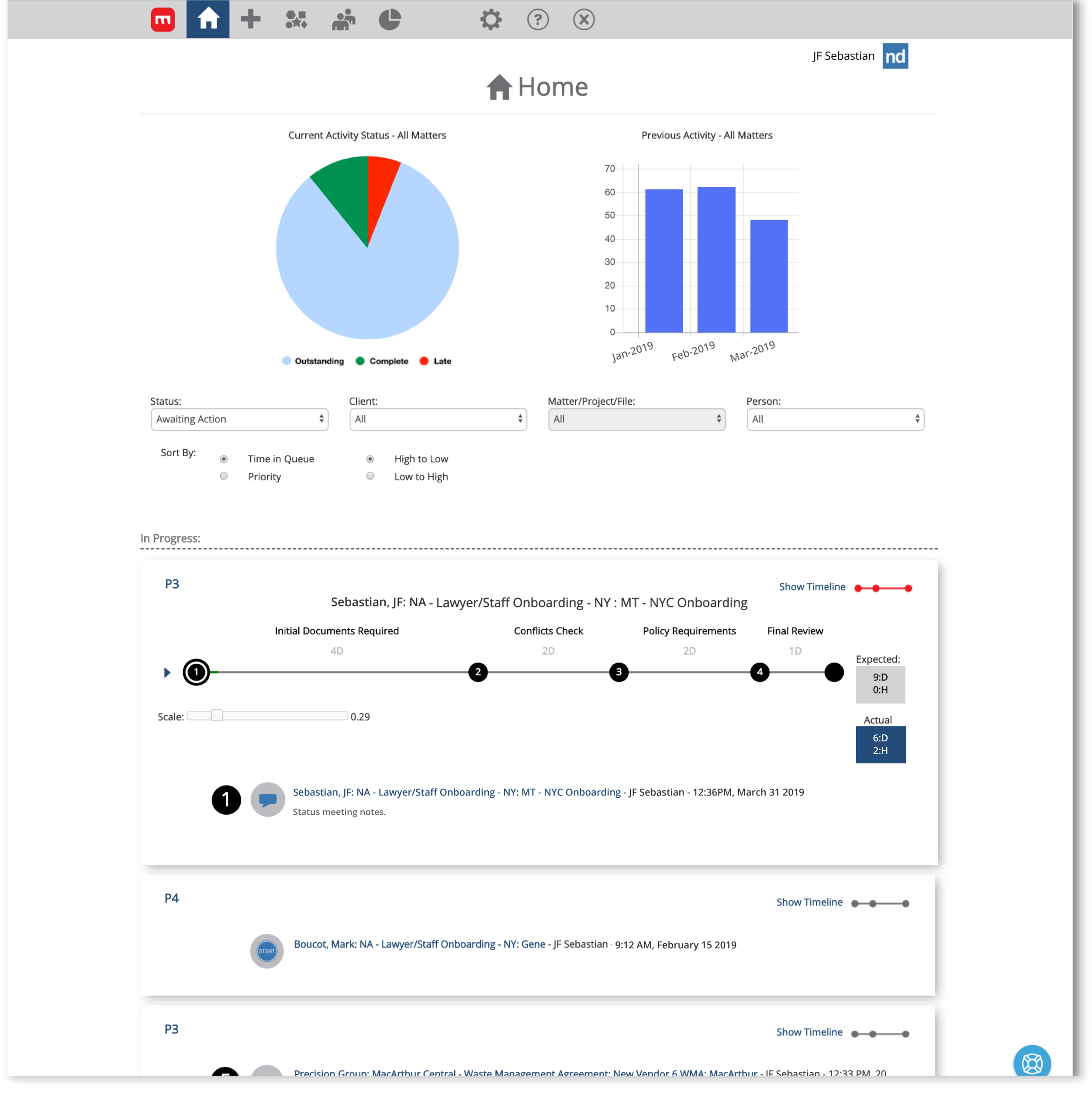Screen dimensions: 1092x1099
Task: Click the plus add-new icon
Action: coord(250,19)
